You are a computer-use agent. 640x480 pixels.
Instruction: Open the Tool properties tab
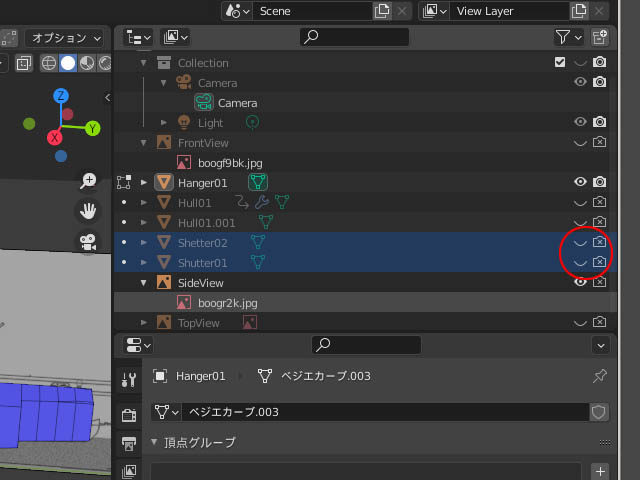(129, 380)
